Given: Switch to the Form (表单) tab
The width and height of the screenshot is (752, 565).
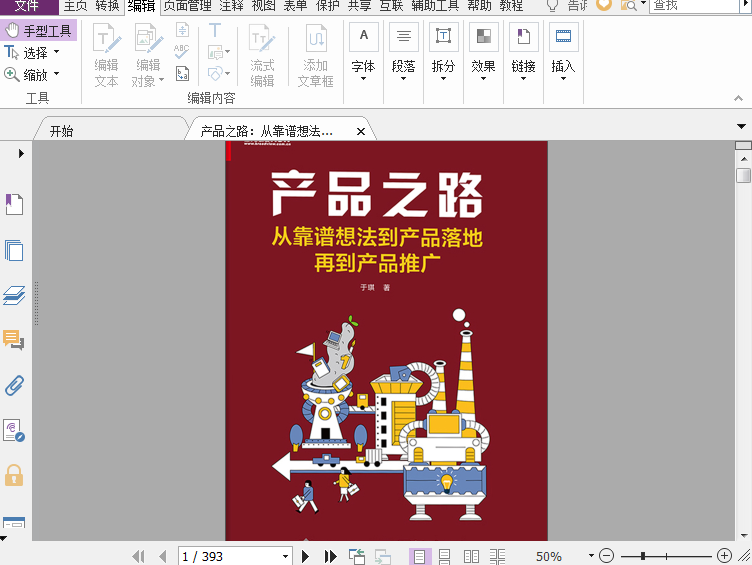Looking at the screenshot, I should [295, 6].
